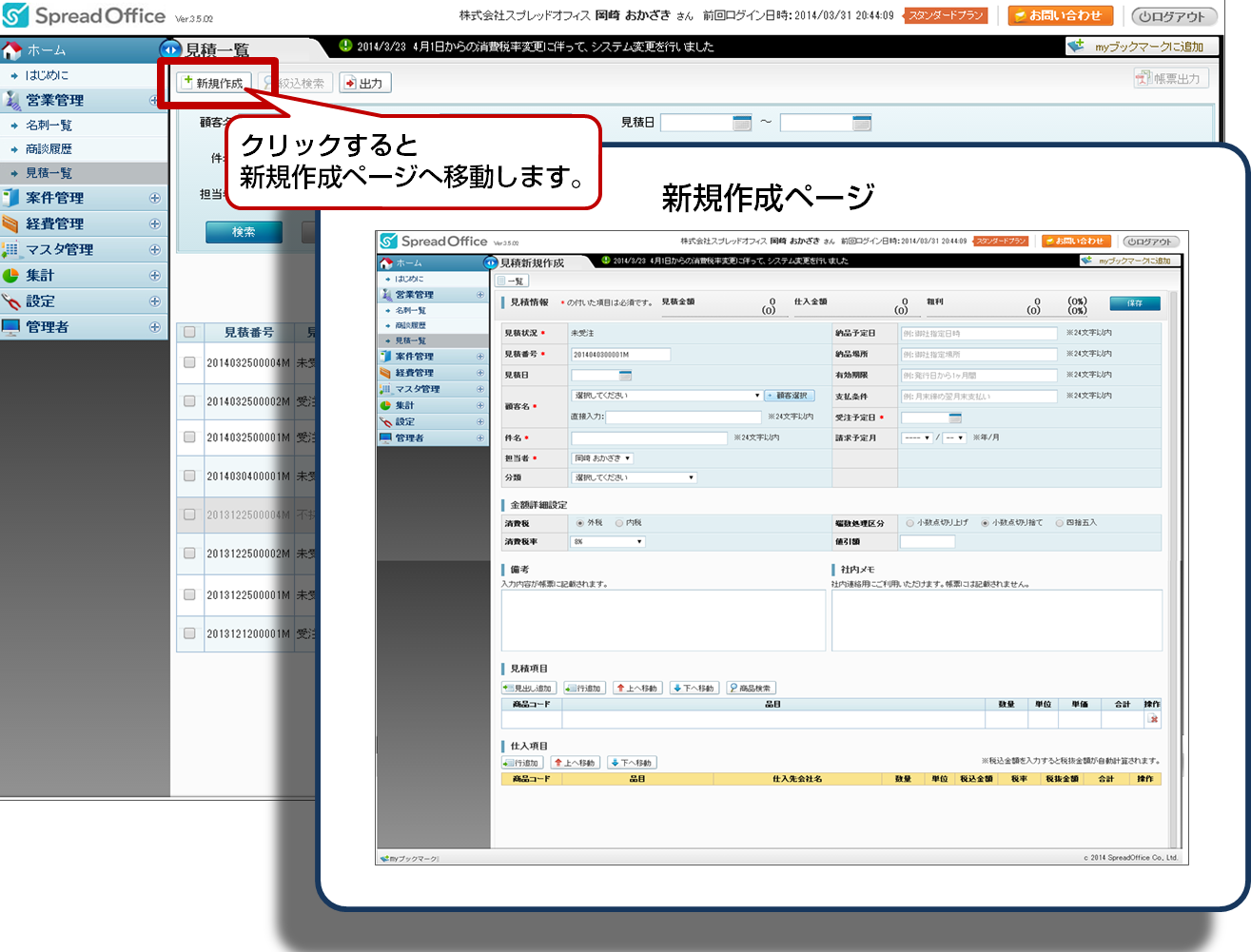Click 商品検索 magnifier button in the 見積項目 toolbar

point(751,688)
